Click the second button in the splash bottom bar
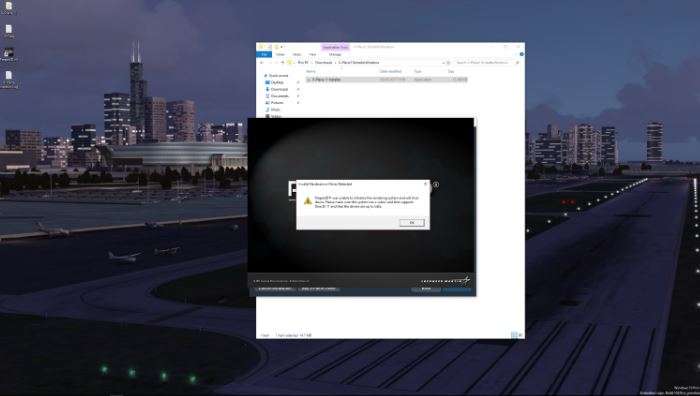 click(318, 289)
